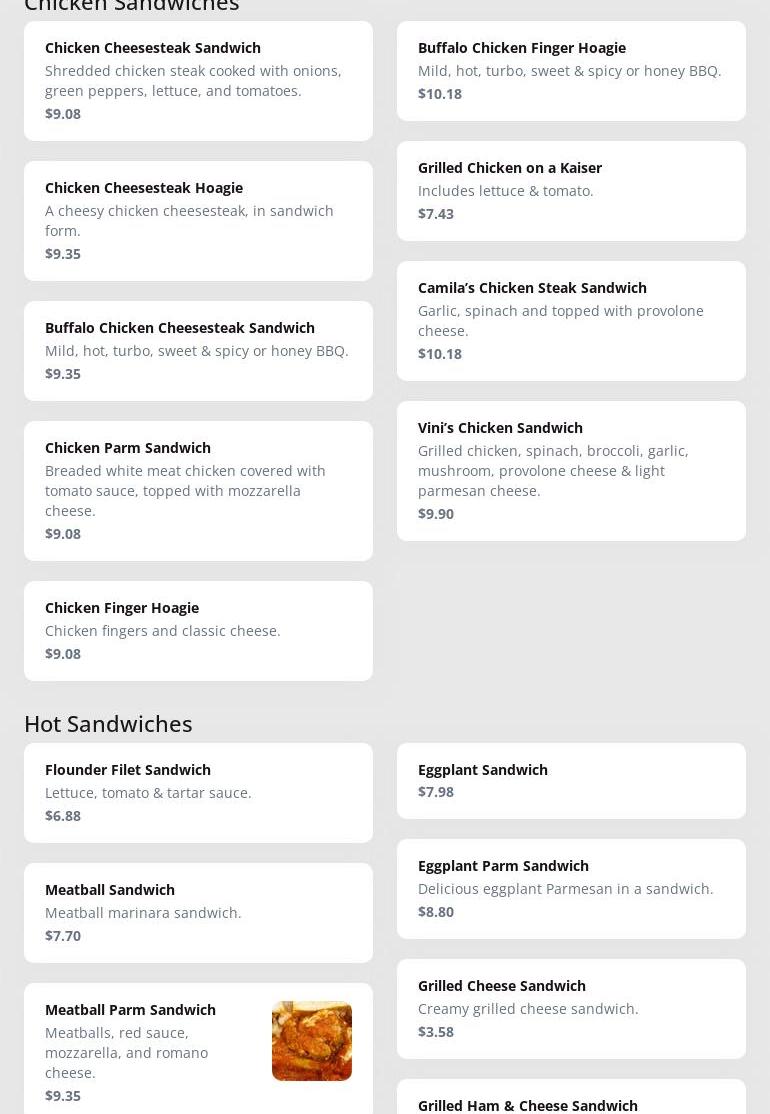Open the Chicken Finger Hoagie card
Viewport: 770px width, 1114px height.
click(198, 630)
